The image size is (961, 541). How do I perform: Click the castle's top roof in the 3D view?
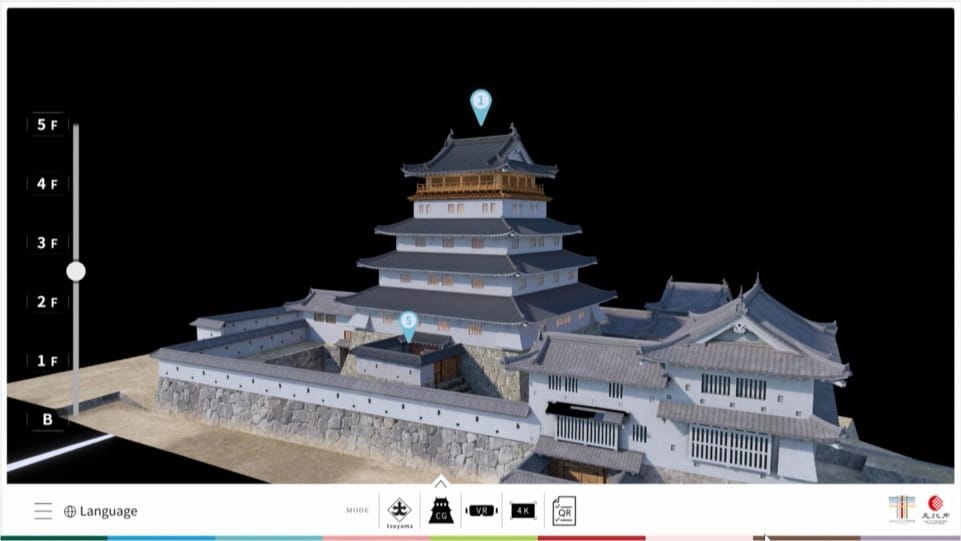click(478, 152)
